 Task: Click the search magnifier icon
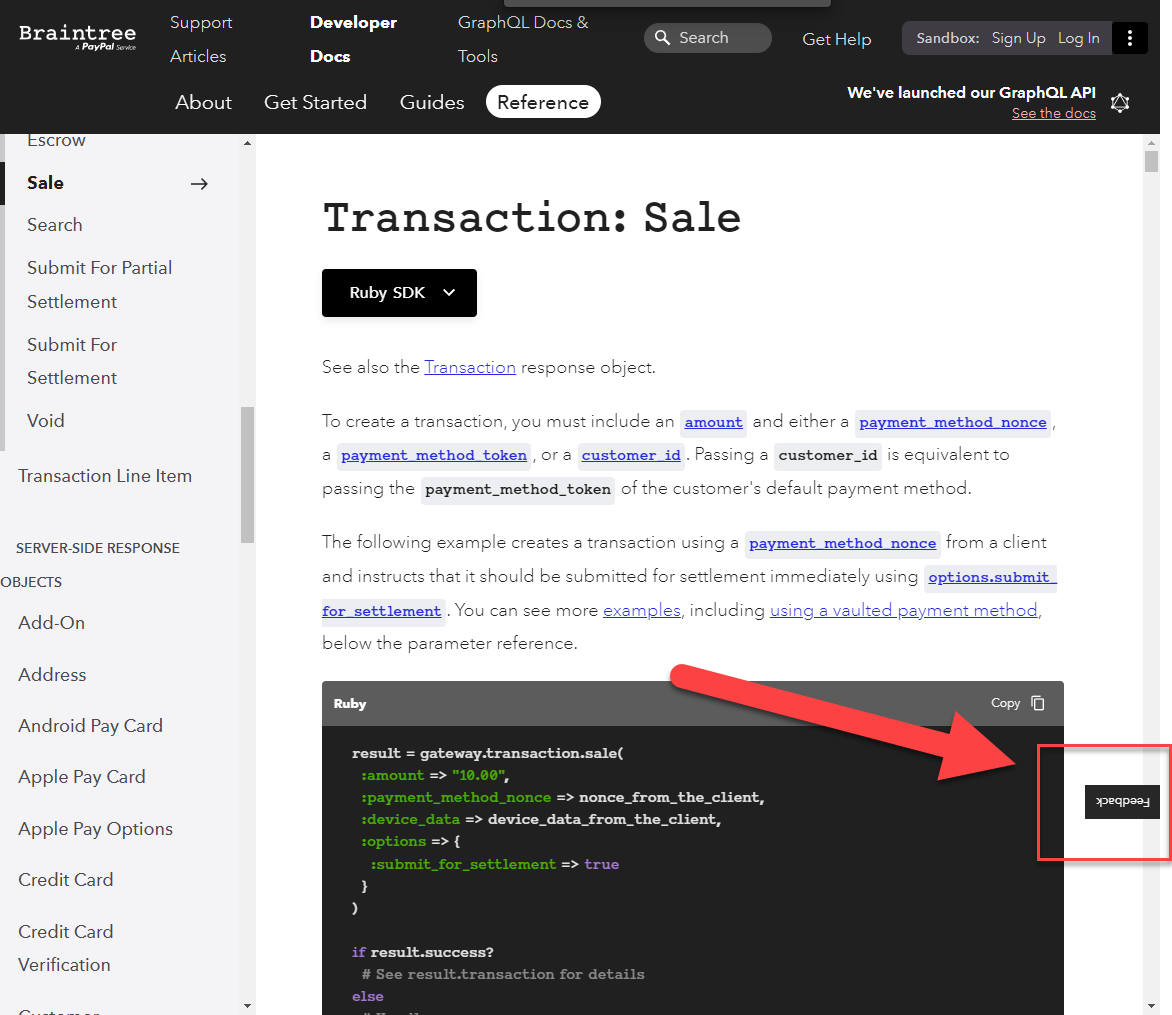[x=662, y=38]
